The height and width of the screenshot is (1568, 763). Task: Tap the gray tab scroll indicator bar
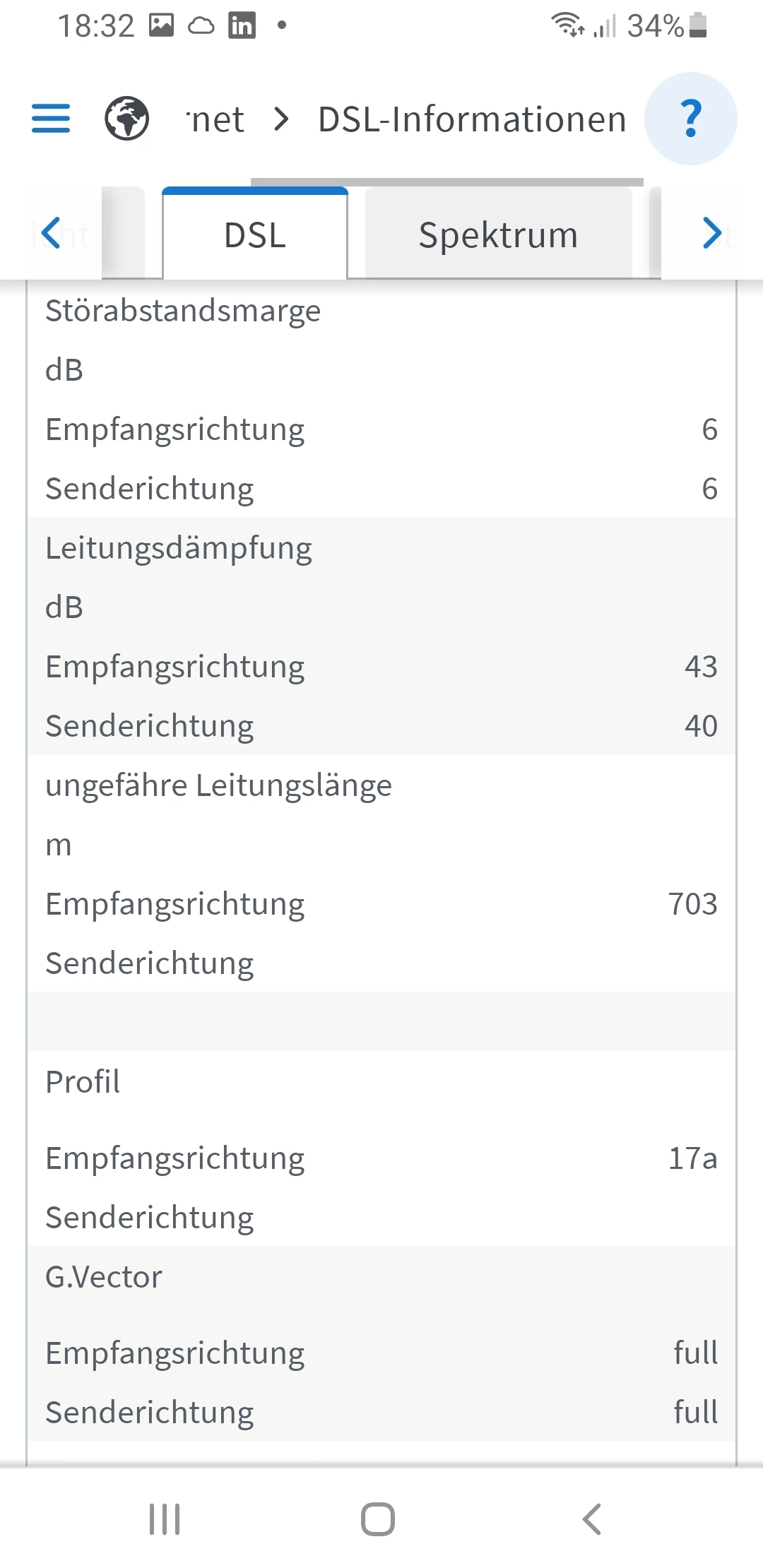(x=447, y=182)
